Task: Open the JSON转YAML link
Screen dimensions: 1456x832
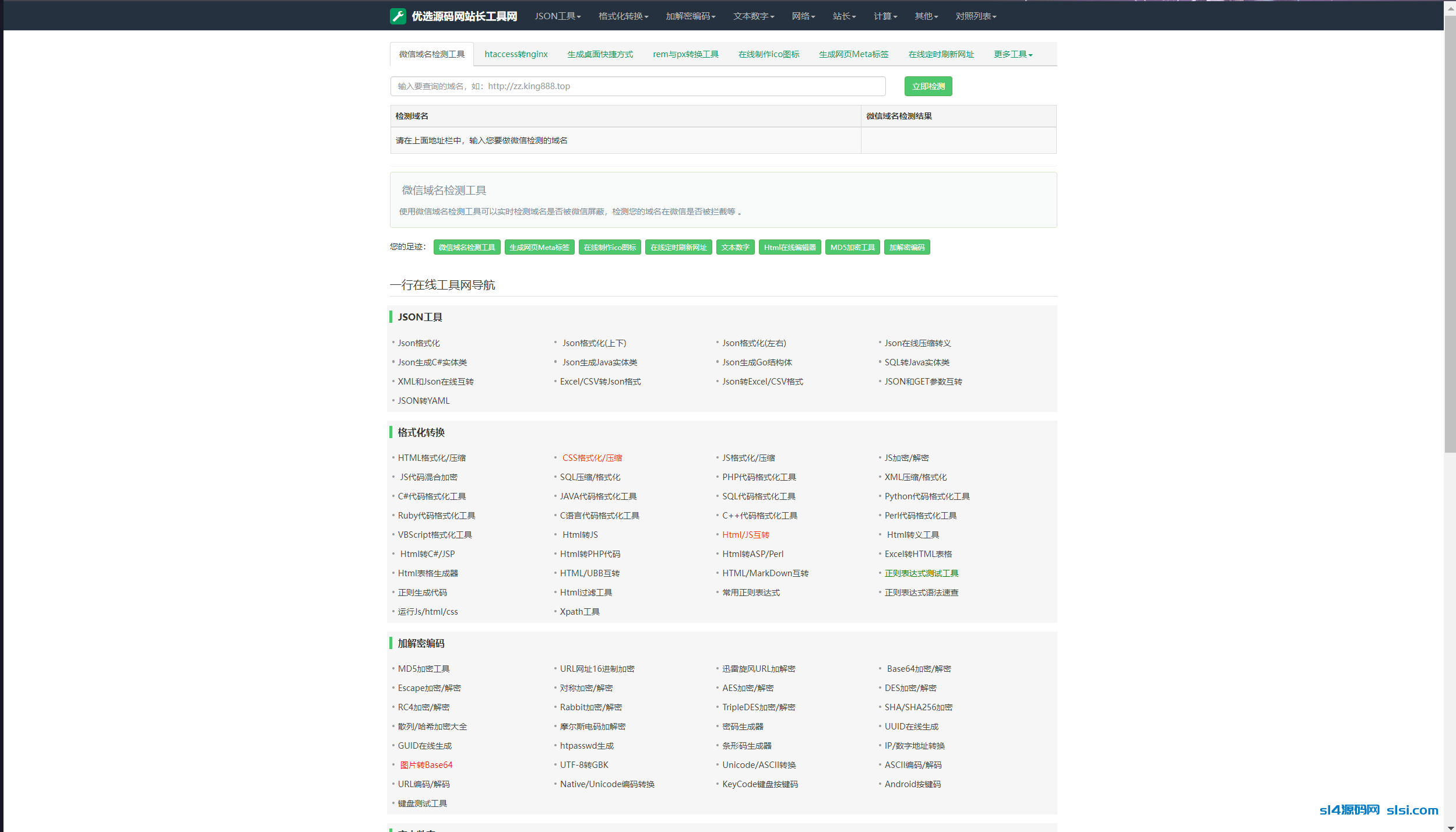Action: pos(424,401)
